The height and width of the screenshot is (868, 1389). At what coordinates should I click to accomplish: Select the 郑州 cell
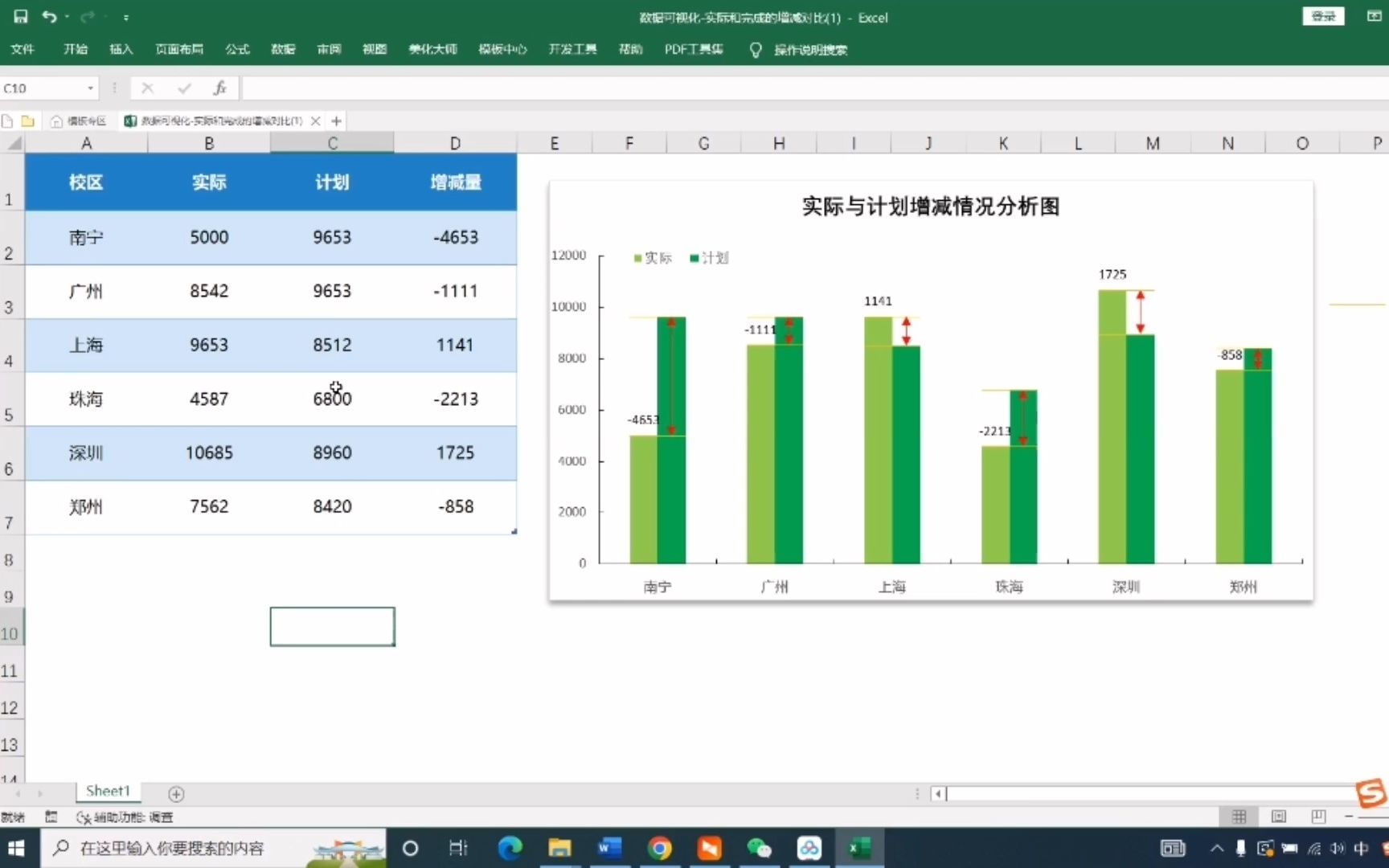tap(86, 507)
